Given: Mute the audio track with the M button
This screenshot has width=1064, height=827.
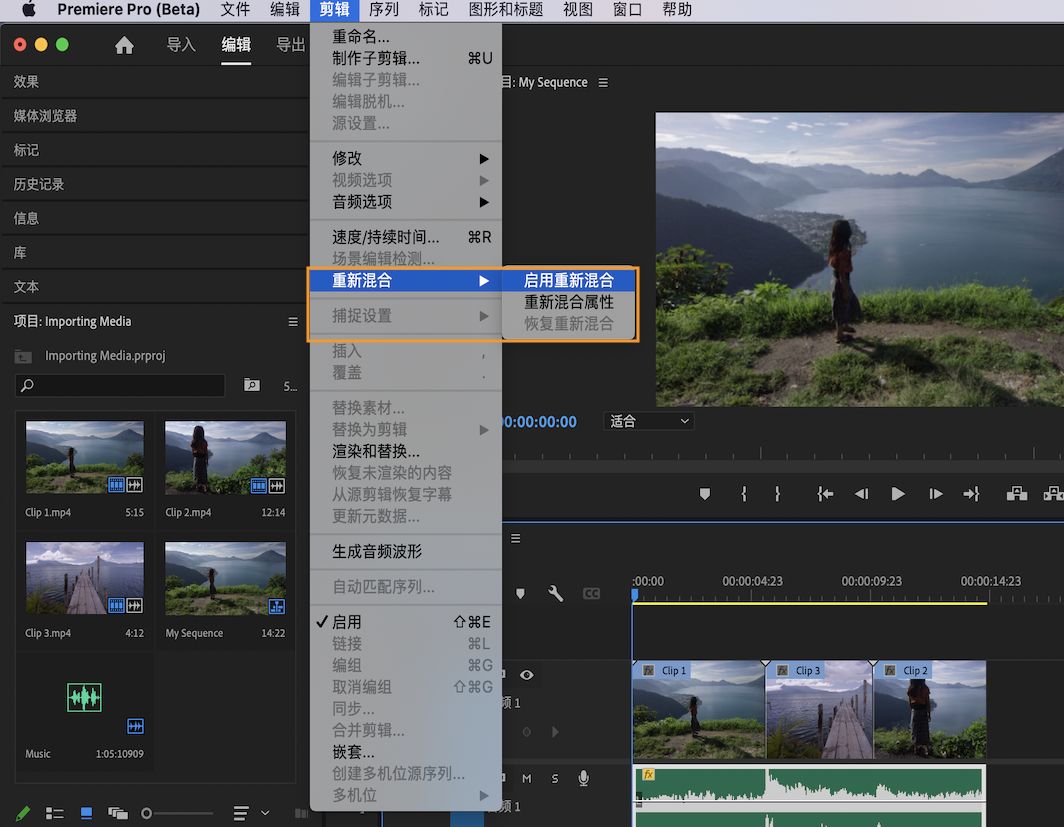Looking at the screenshot, I should (528, 778).
